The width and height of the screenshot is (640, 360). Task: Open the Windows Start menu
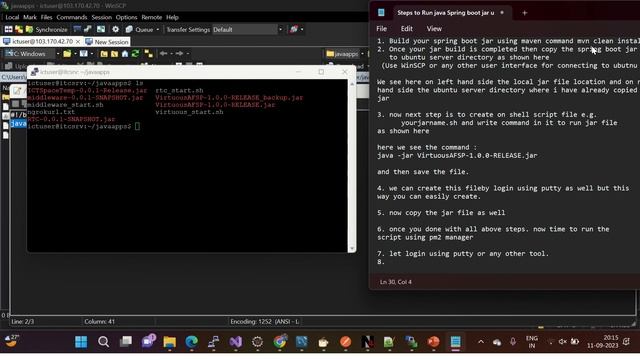(81, 342)
